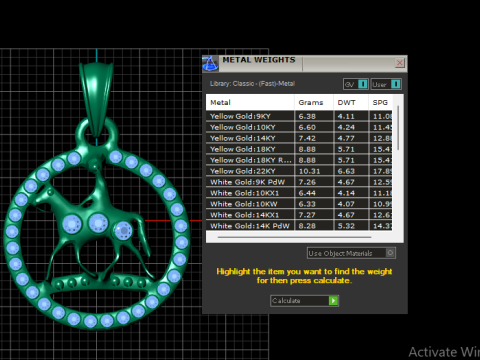Click the 6.44 grams value
The width and height of the screenshot is (480, 360).
point(307,193)
